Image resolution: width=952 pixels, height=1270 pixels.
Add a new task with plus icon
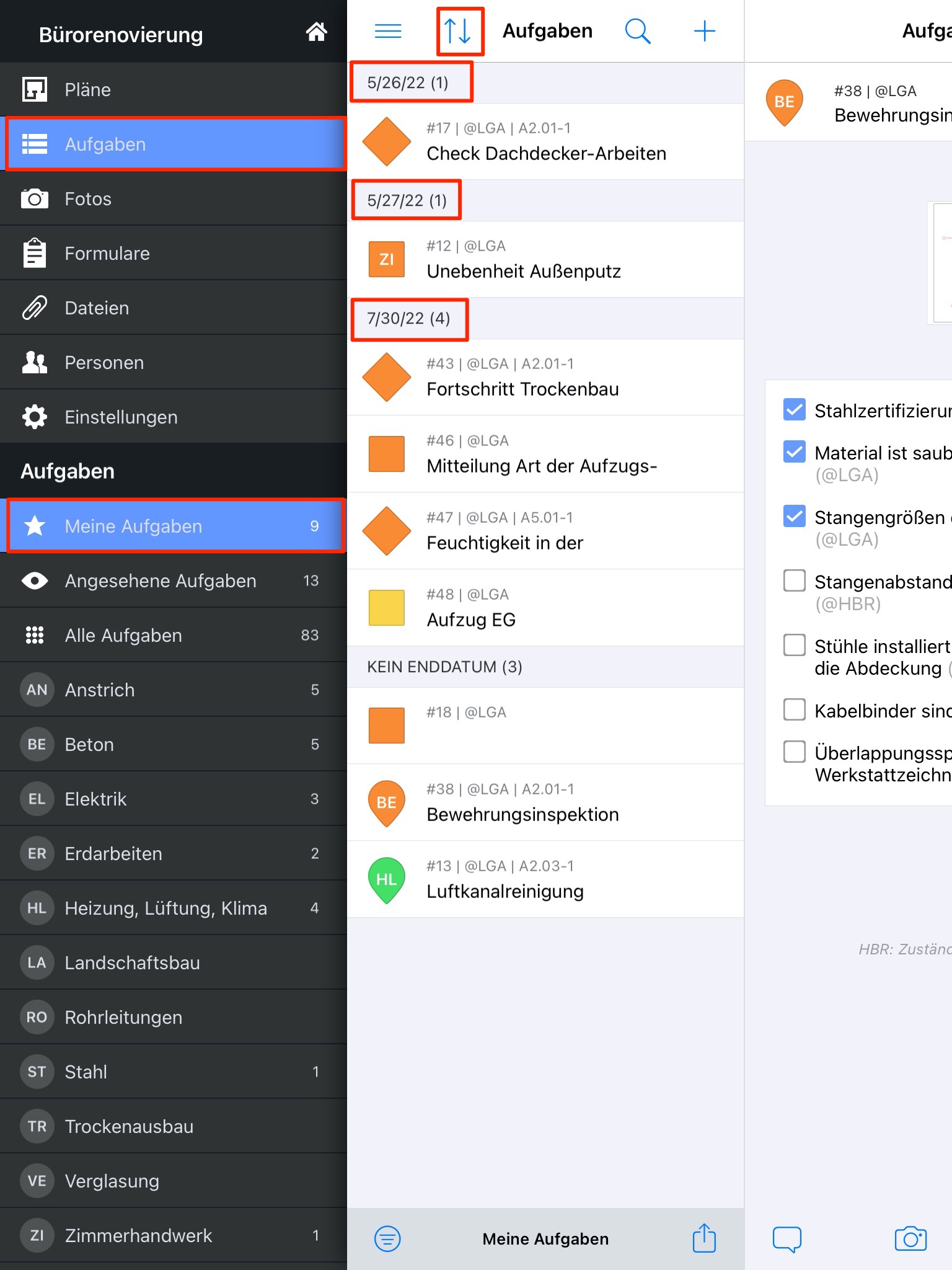[x=704, y=31]
